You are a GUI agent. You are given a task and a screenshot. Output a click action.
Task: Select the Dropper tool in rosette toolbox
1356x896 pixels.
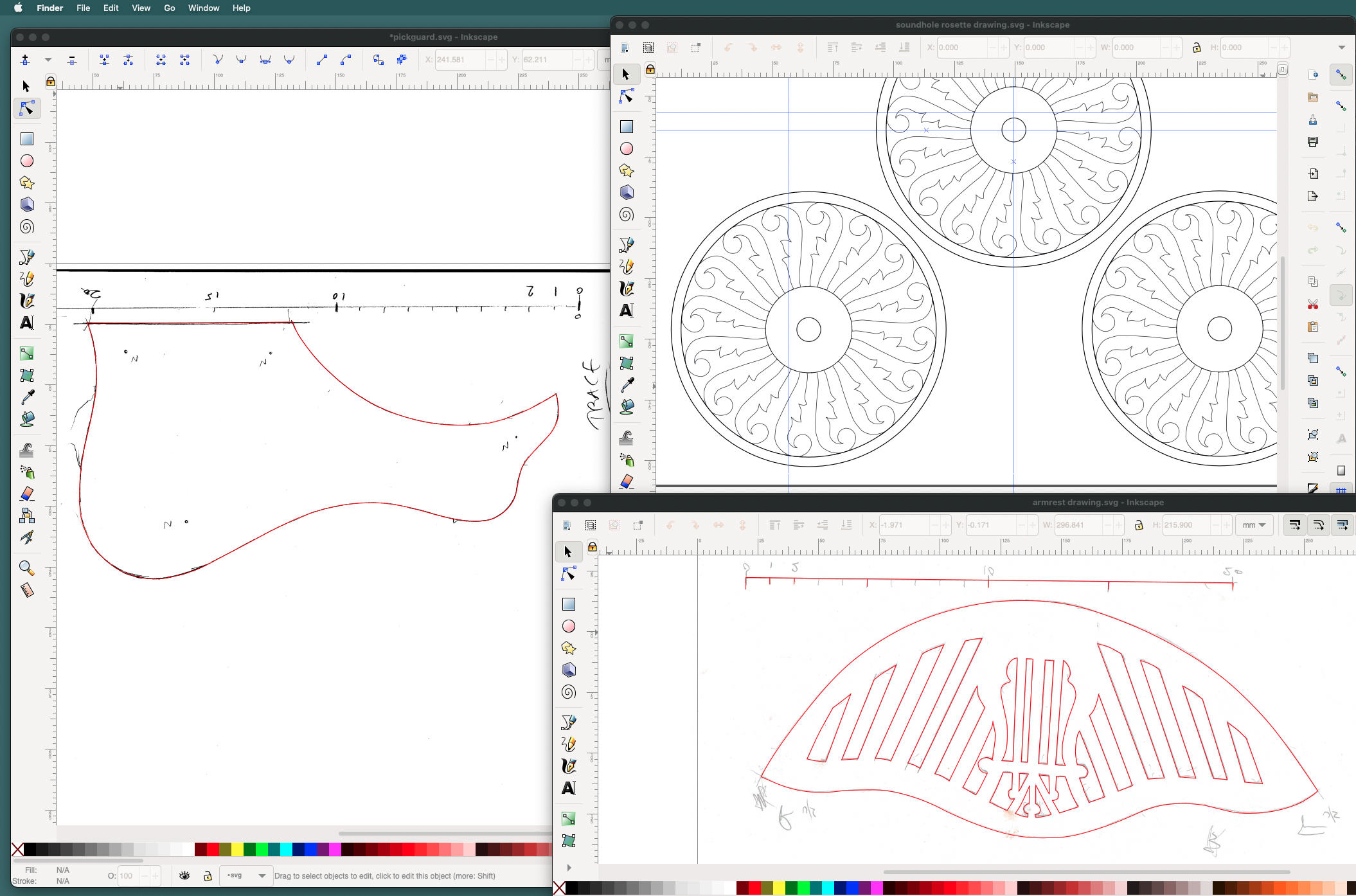tap(627, 384)
